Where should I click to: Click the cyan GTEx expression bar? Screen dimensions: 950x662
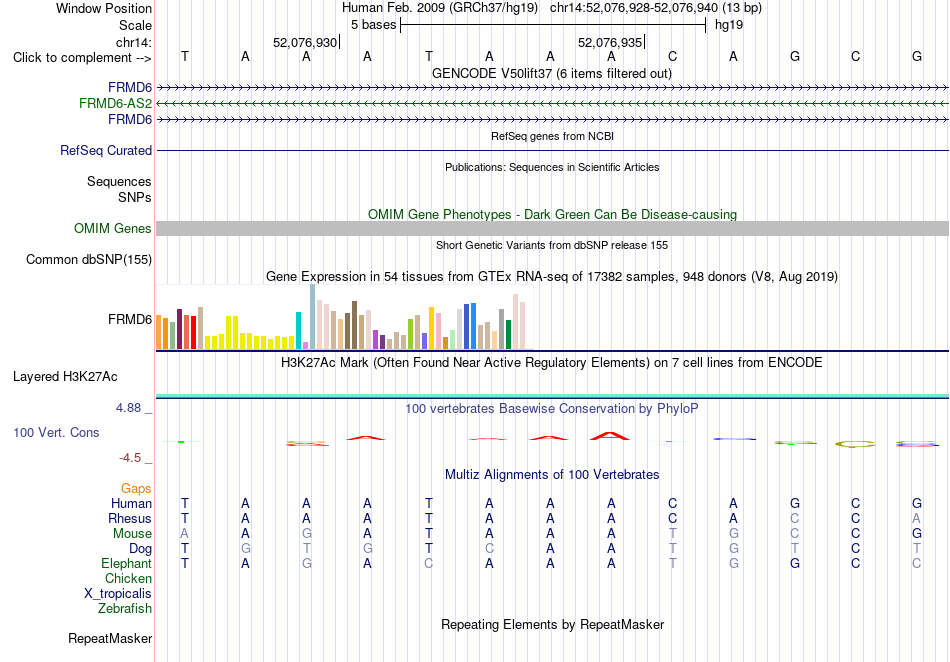[x=299, y=331]
